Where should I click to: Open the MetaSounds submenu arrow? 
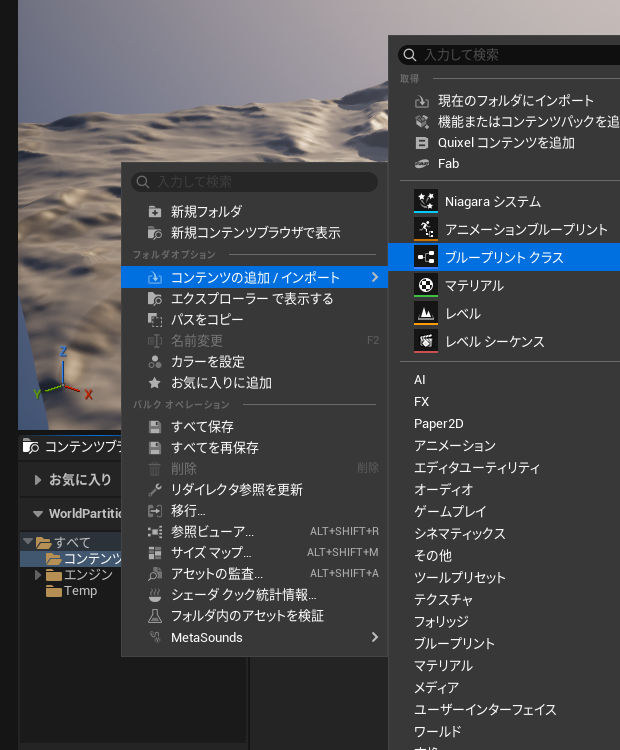(375, 637)
